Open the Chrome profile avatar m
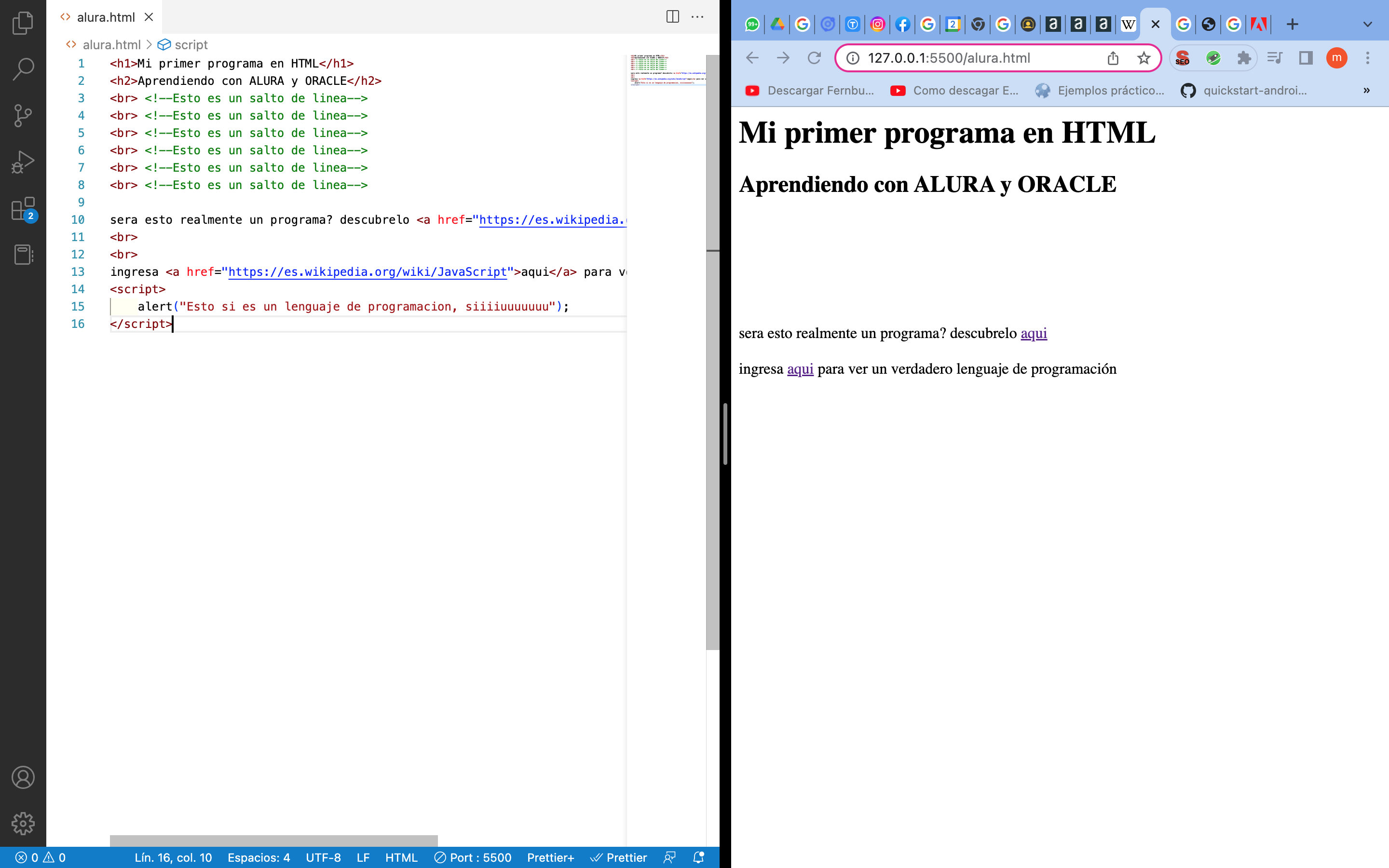 click(x=1337, y=58)
